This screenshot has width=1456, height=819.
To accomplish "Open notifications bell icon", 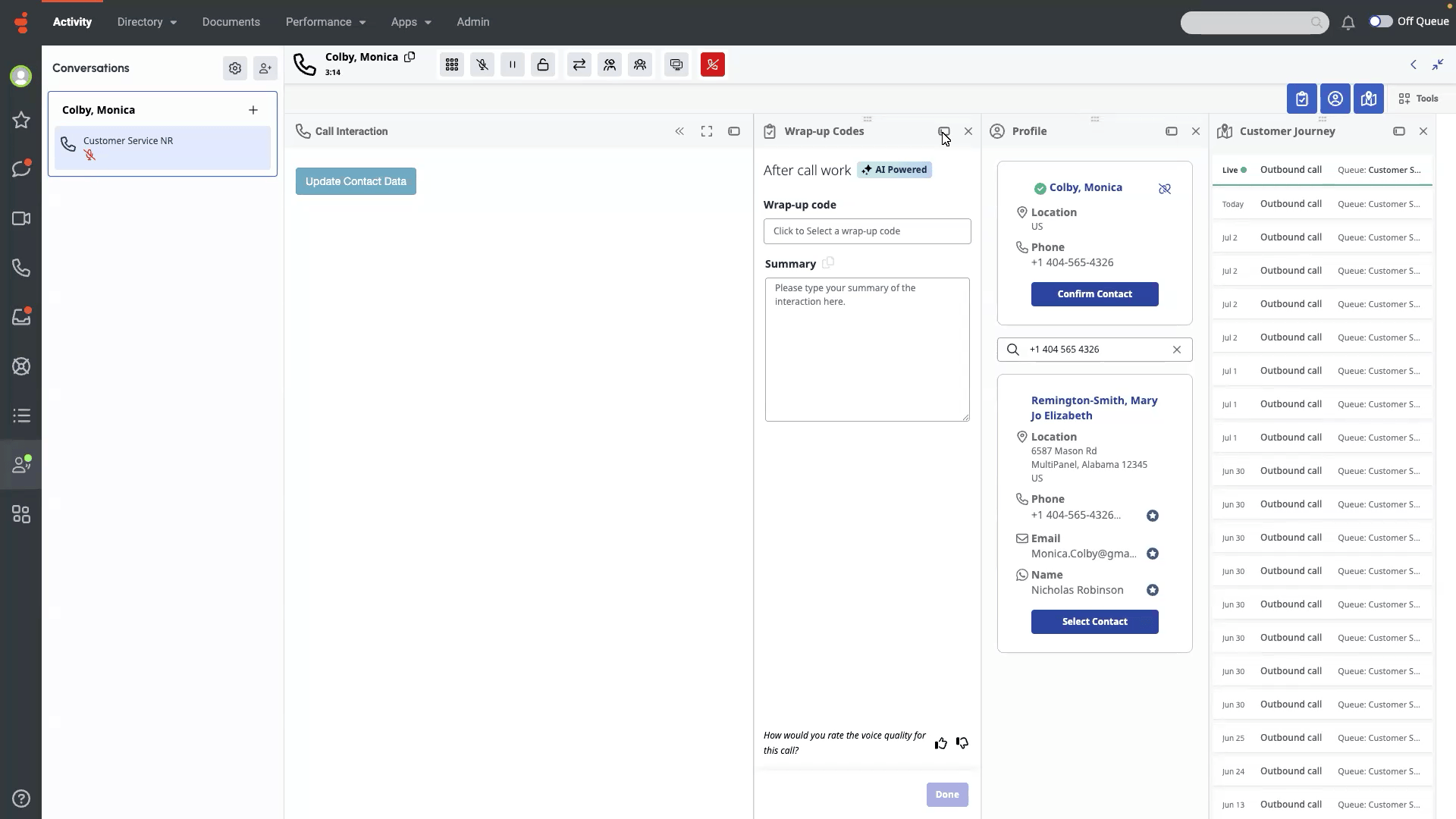I will 1348,23.
